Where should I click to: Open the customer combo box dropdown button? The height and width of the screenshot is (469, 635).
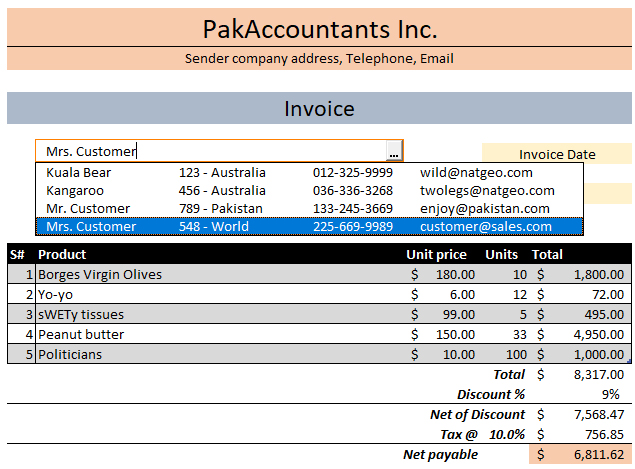tap(394, 151)
